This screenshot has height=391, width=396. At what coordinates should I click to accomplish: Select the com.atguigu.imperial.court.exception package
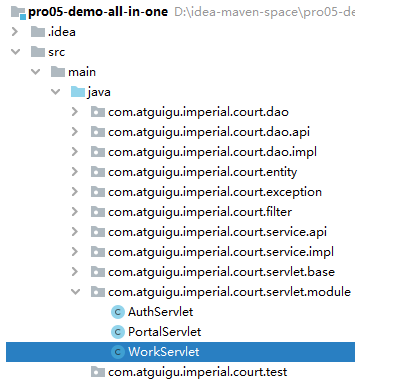[x=215, y=192]
